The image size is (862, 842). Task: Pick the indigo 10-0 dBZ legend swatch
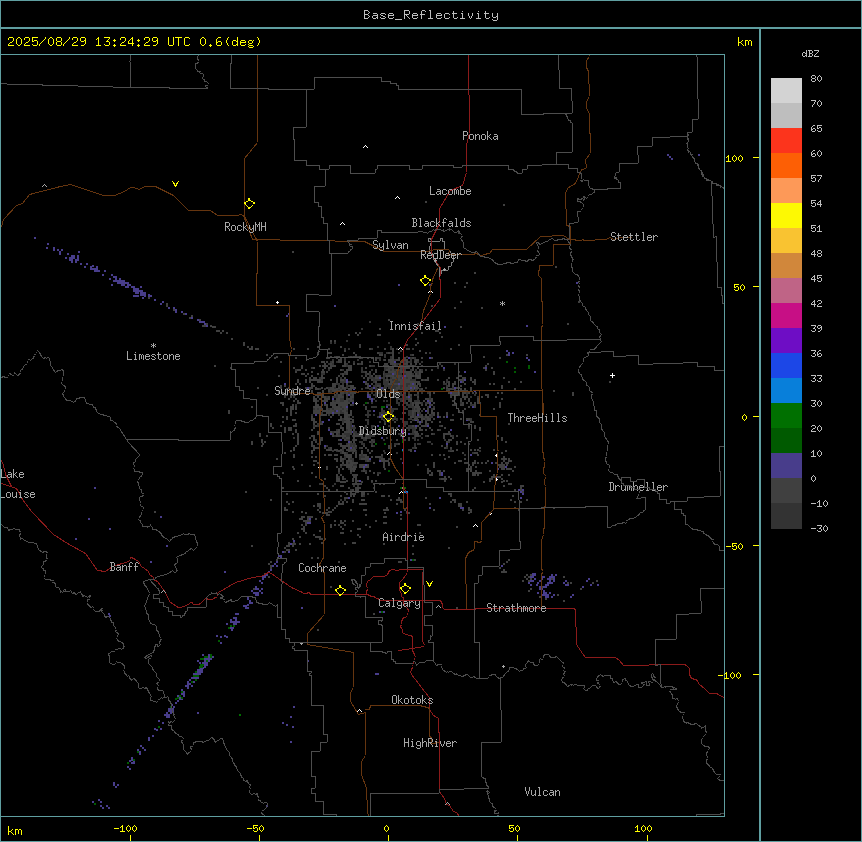tap(786, 466)
